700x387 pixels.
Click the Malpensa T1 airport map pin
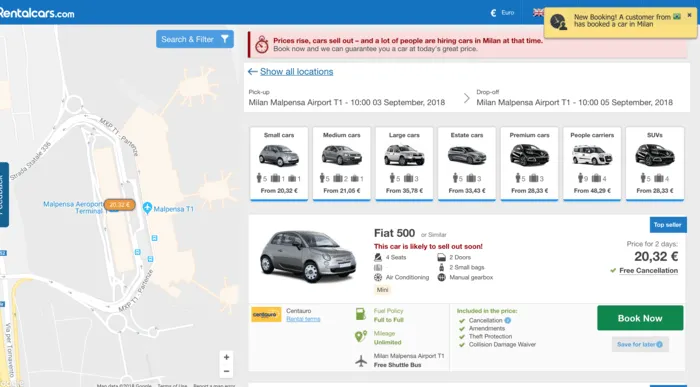point(147,208)
